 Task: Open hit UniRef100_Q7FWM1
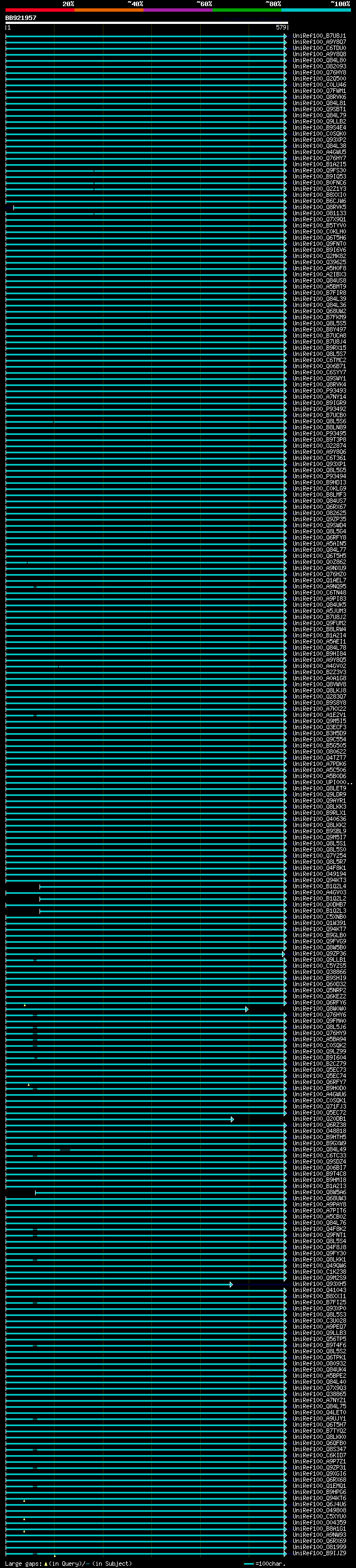click(x=319, y=91)
